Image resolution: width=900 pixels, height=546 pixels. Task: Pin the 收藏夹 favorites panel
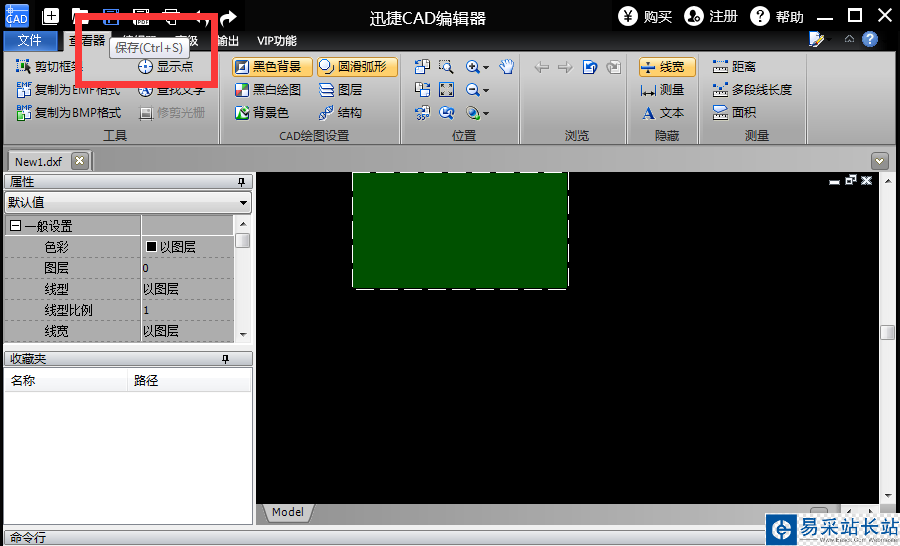point(225,359)
